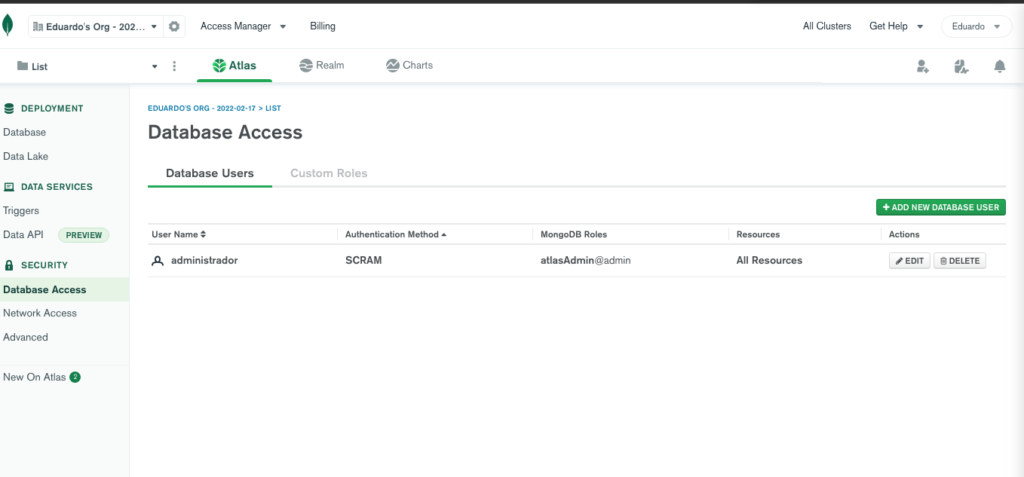This screenshot has width=1024, height=477.
Task: Click the invite user icon
Action: point(922,66)
